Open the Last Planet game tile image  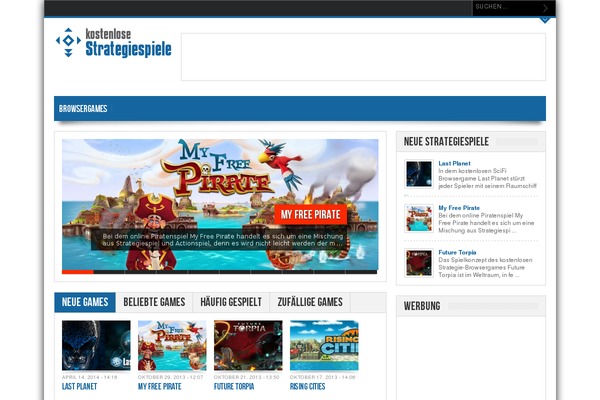click(96, 345)
